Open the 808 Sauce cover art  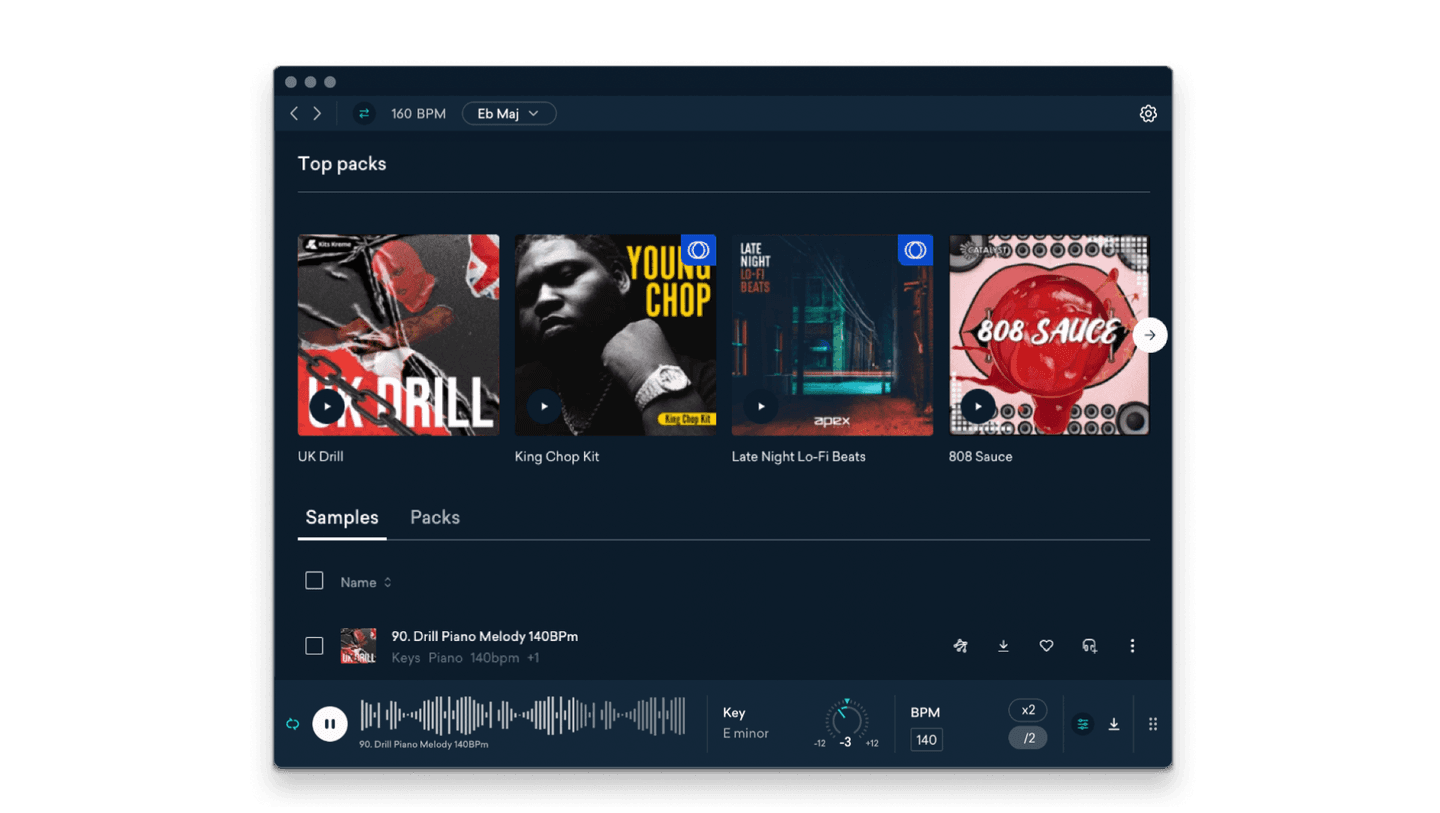(1049, 335)
